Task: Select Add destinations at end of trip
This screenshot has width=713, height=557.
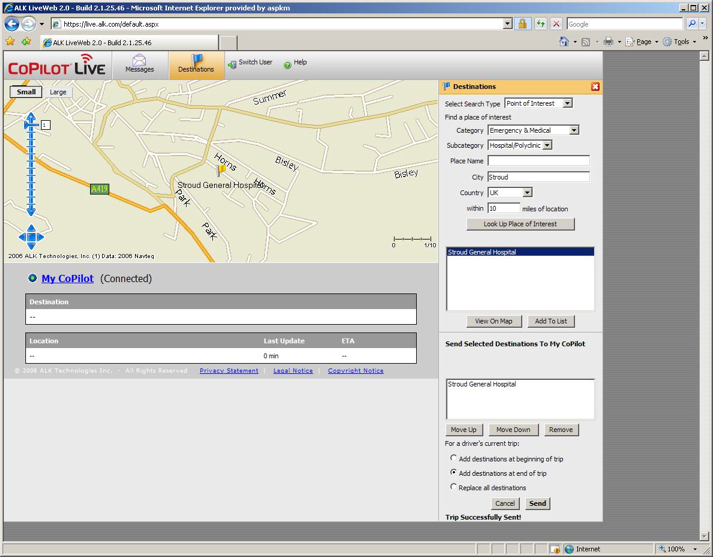Action: tap(453, 472)
